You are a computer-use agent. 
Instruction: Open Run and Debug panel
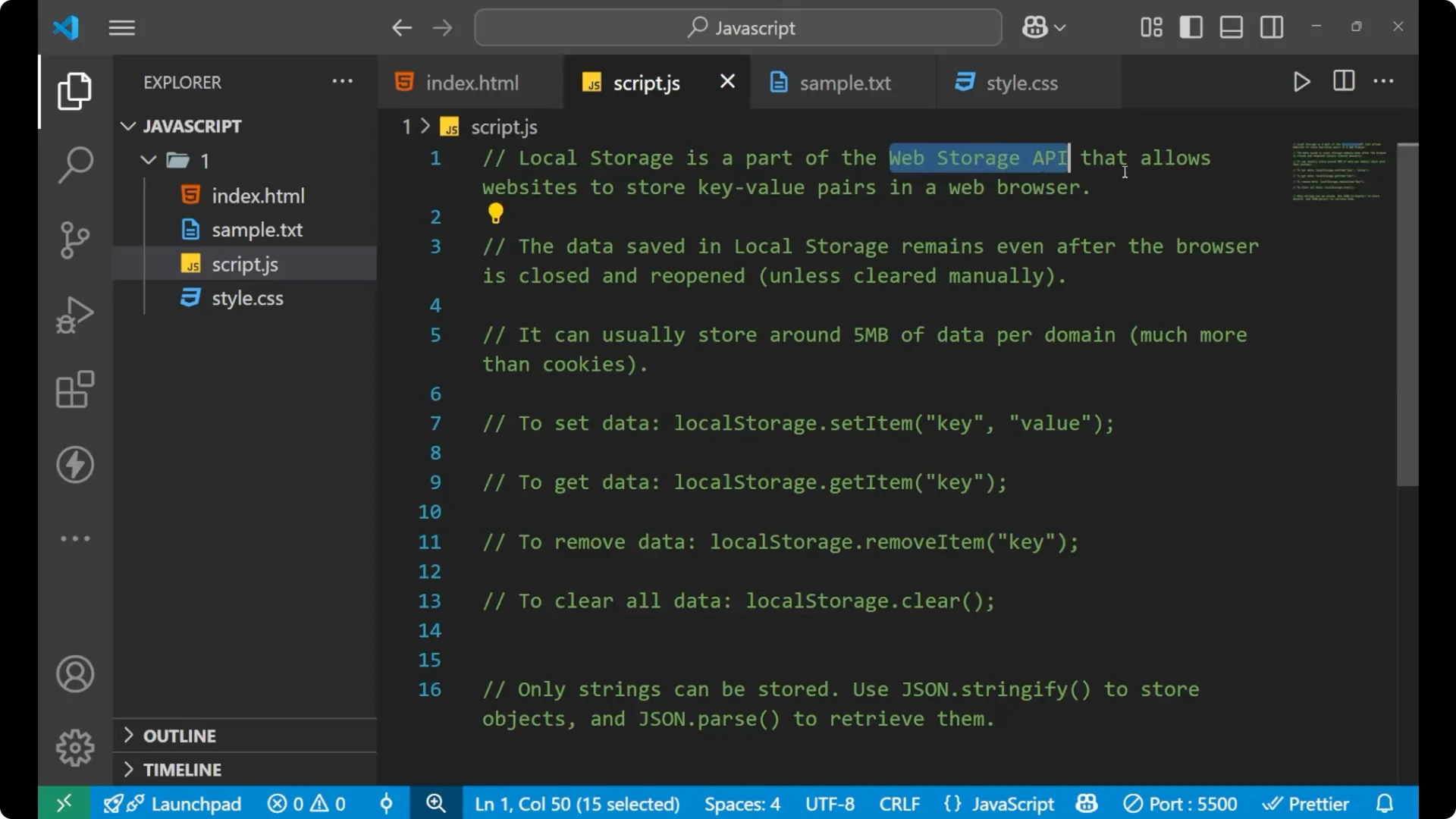74,314
